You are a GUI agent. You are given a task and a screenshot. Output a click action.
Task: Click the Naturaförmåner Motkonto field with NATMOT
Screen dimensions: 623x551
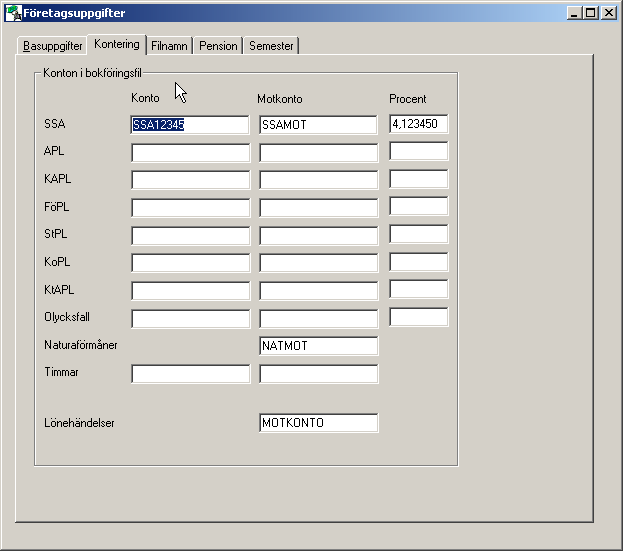318,346
